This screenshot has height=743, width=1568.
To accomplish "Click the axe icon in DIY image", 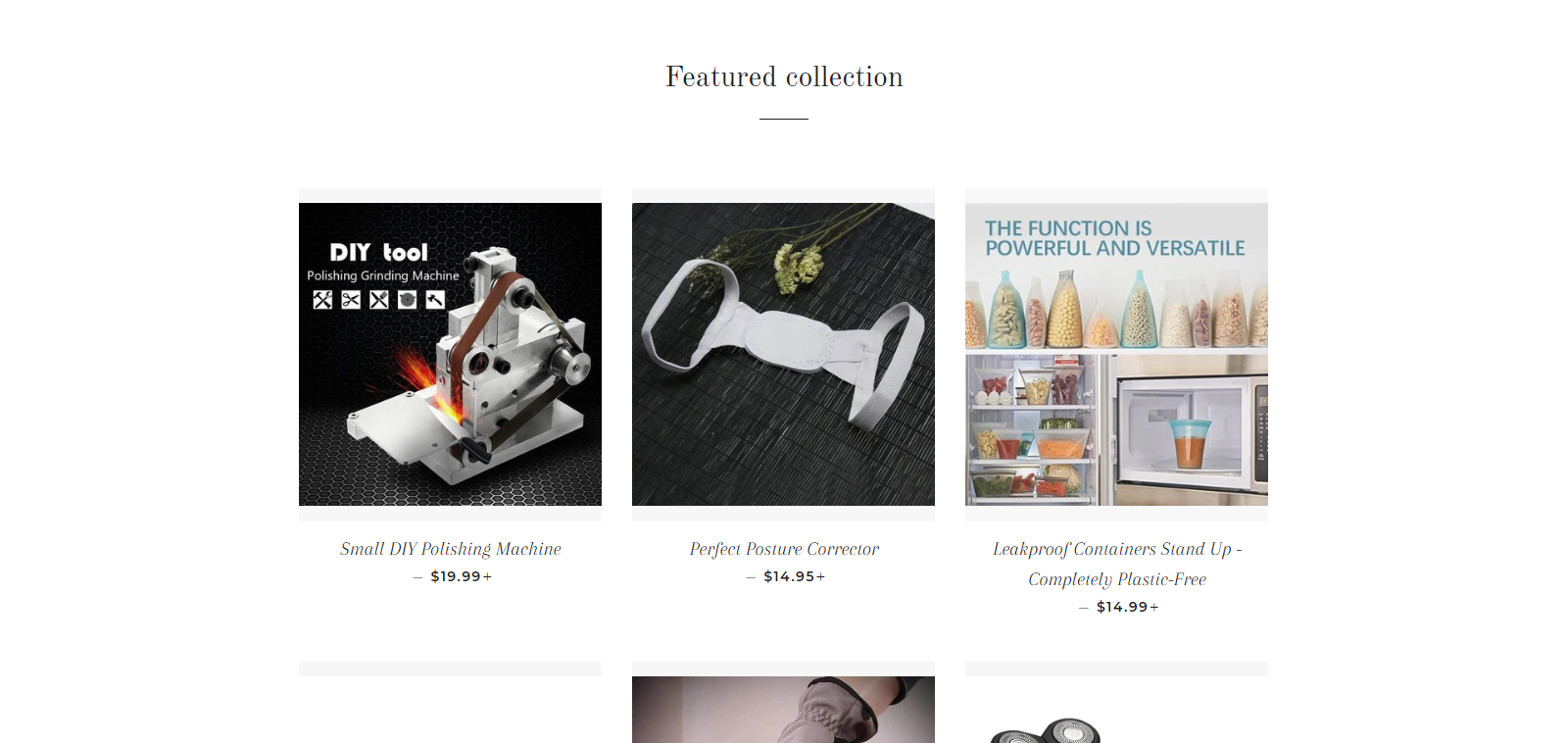I will point(436,300).
